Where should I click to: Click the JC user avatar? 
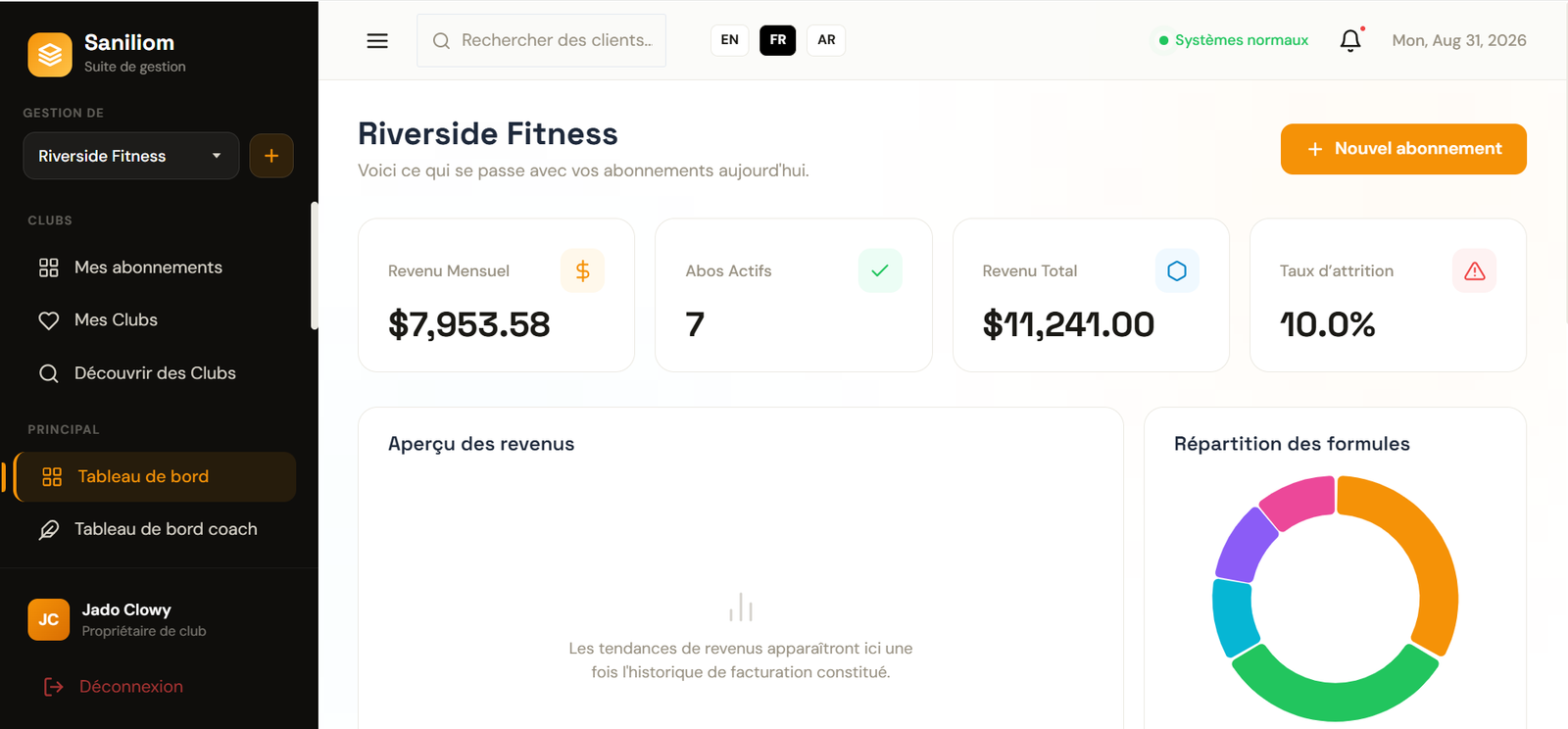[49, 619]
